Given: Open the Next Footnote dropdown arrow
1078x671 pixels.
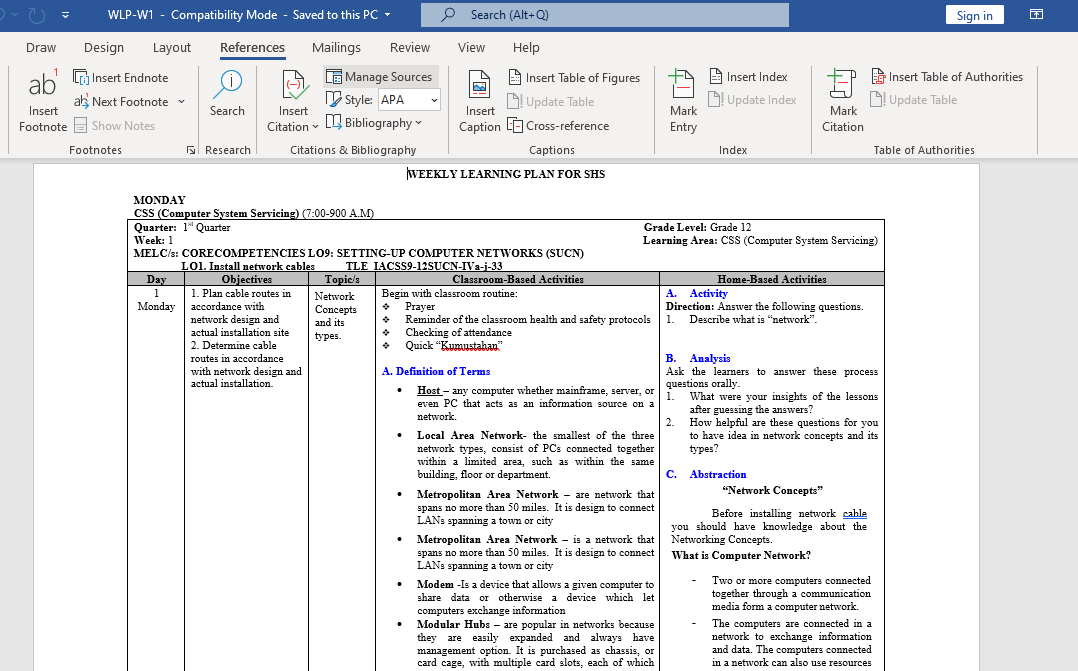Looking at the screenshot, I should coord(182,102).
